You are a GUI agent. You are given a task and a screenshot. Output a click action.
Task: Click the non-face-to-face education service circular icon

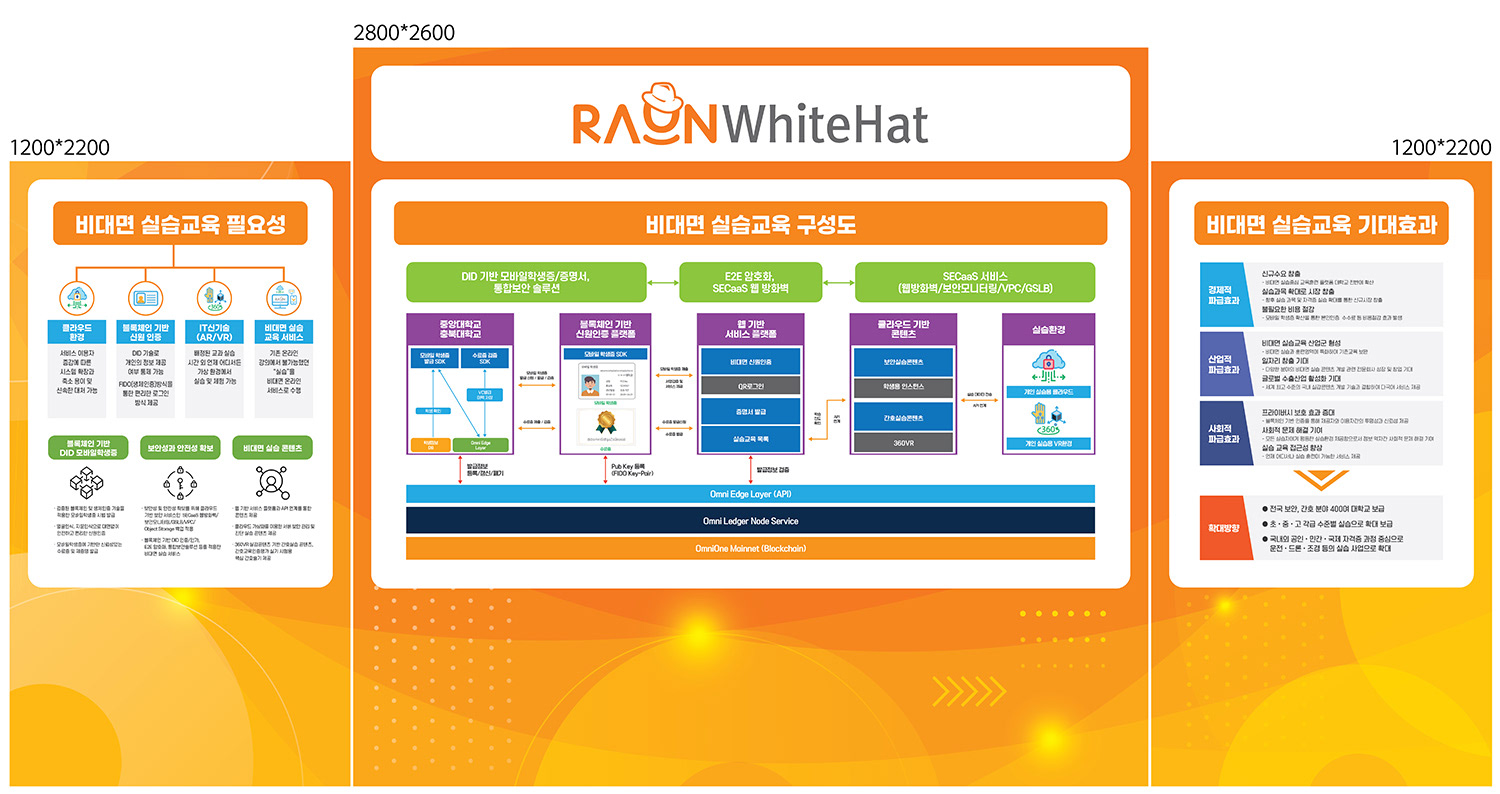coord(284,297)
